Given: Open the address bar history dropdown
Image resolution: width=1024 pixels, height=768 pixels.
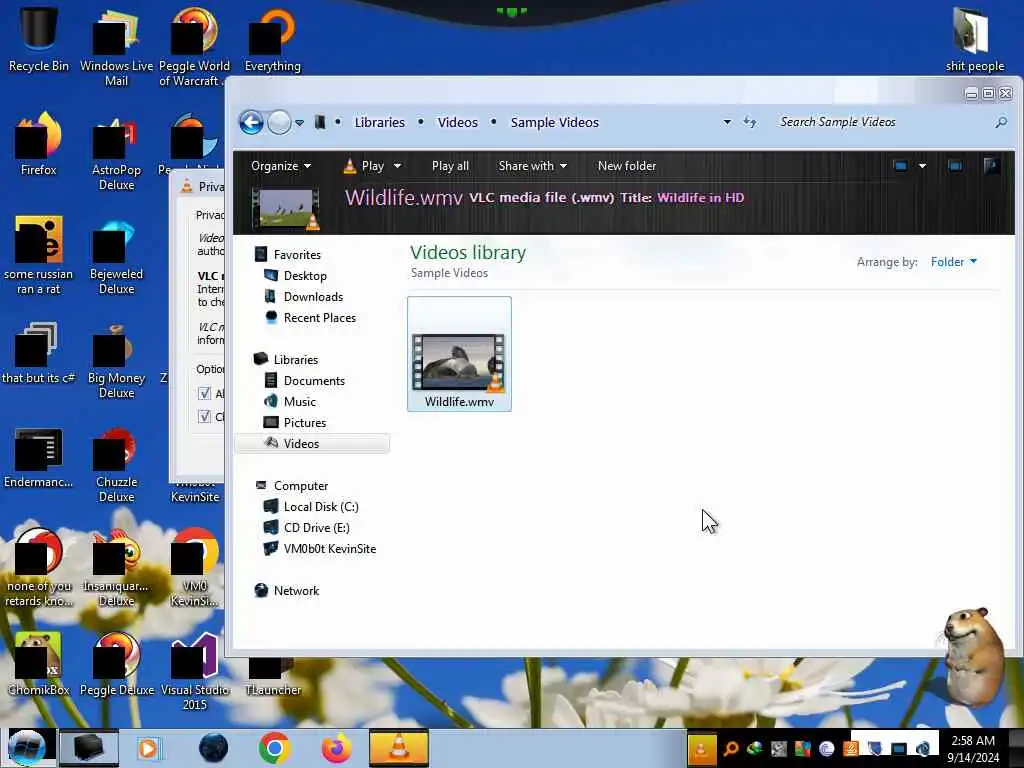Looking at the screenshot, I should pos(727,122).
